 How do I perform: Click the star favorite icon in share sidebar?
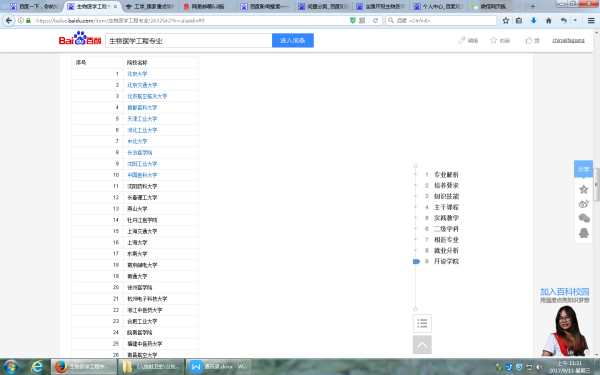click(x=584, y=189)
